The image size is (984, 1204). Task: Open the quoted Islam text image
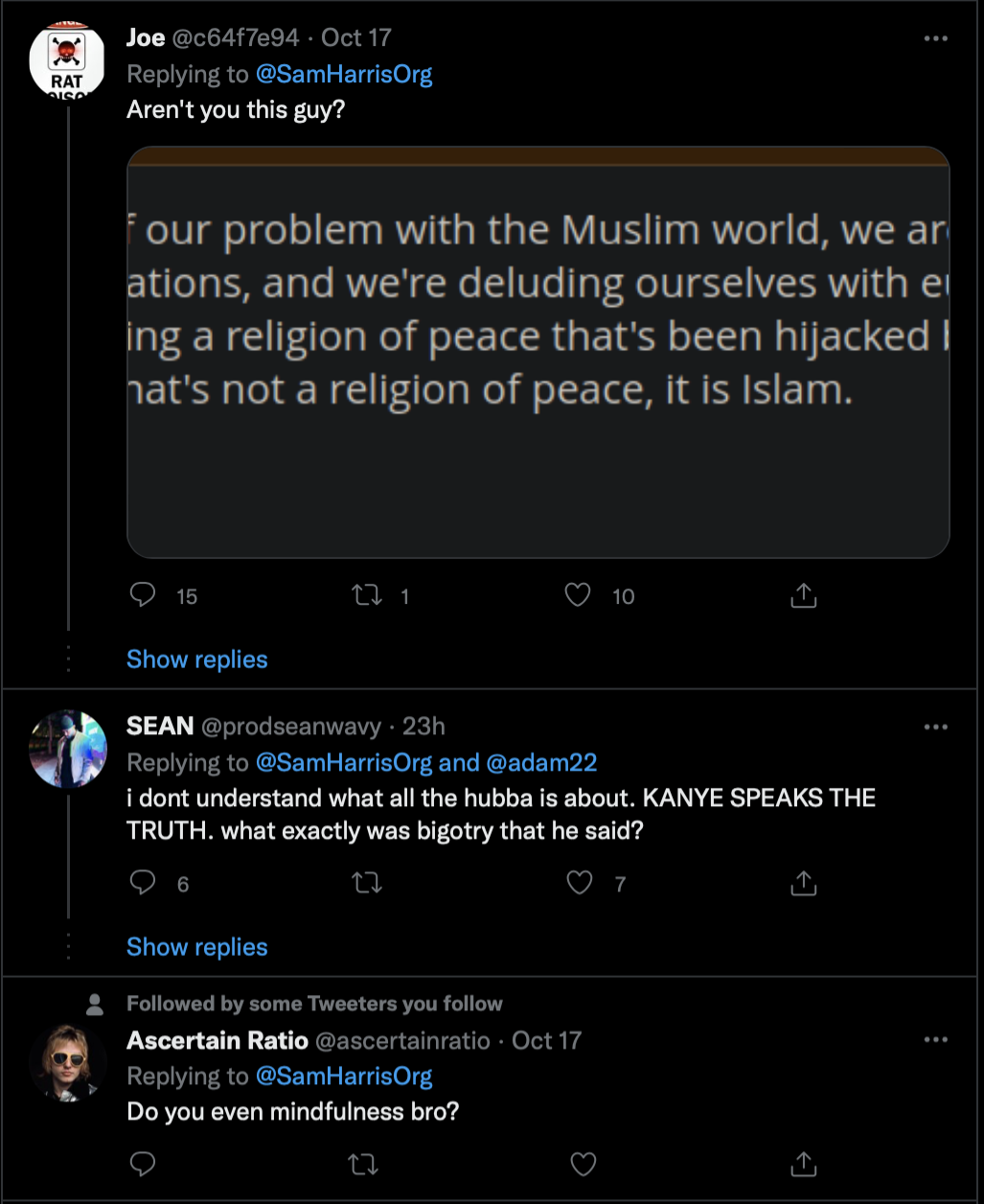[538, 352]
